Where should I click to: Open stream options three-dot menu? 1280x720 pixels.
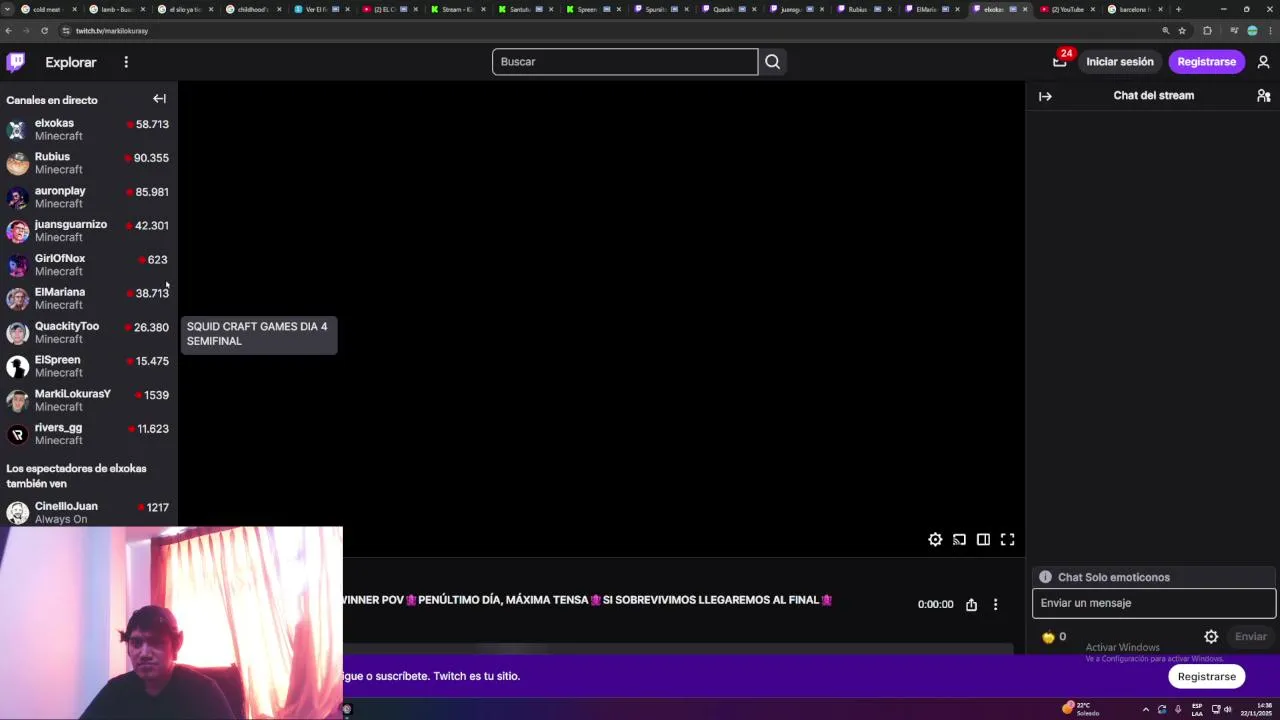[995, 604]
